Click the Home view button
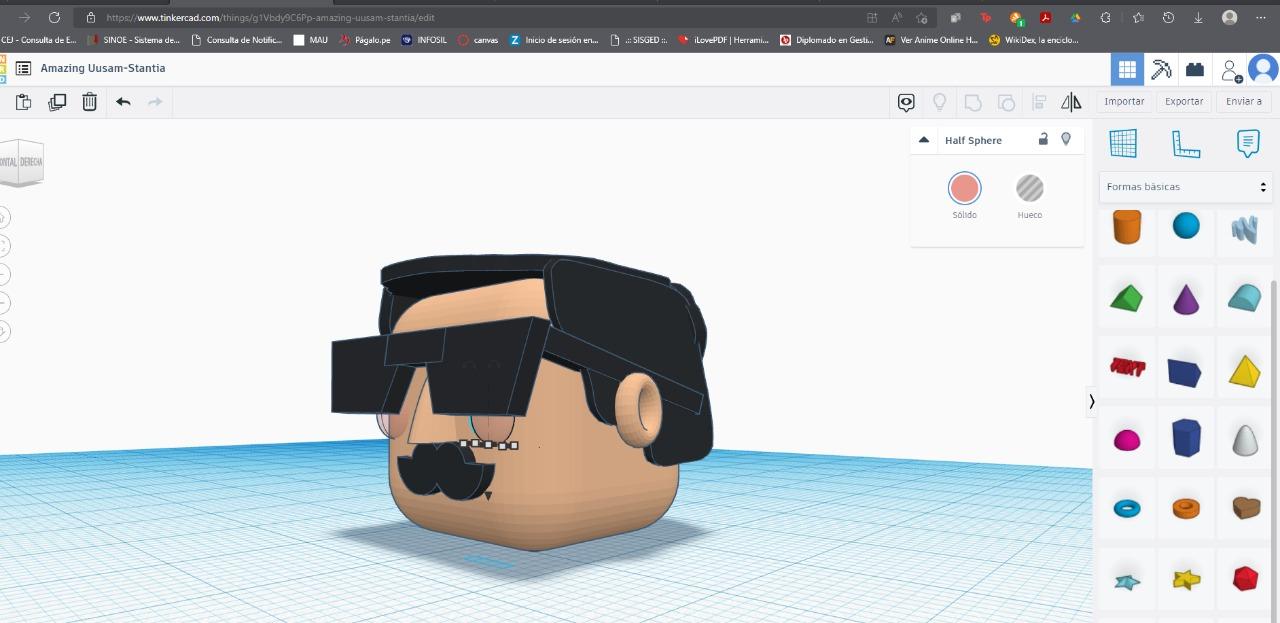 tap(3, 216)
